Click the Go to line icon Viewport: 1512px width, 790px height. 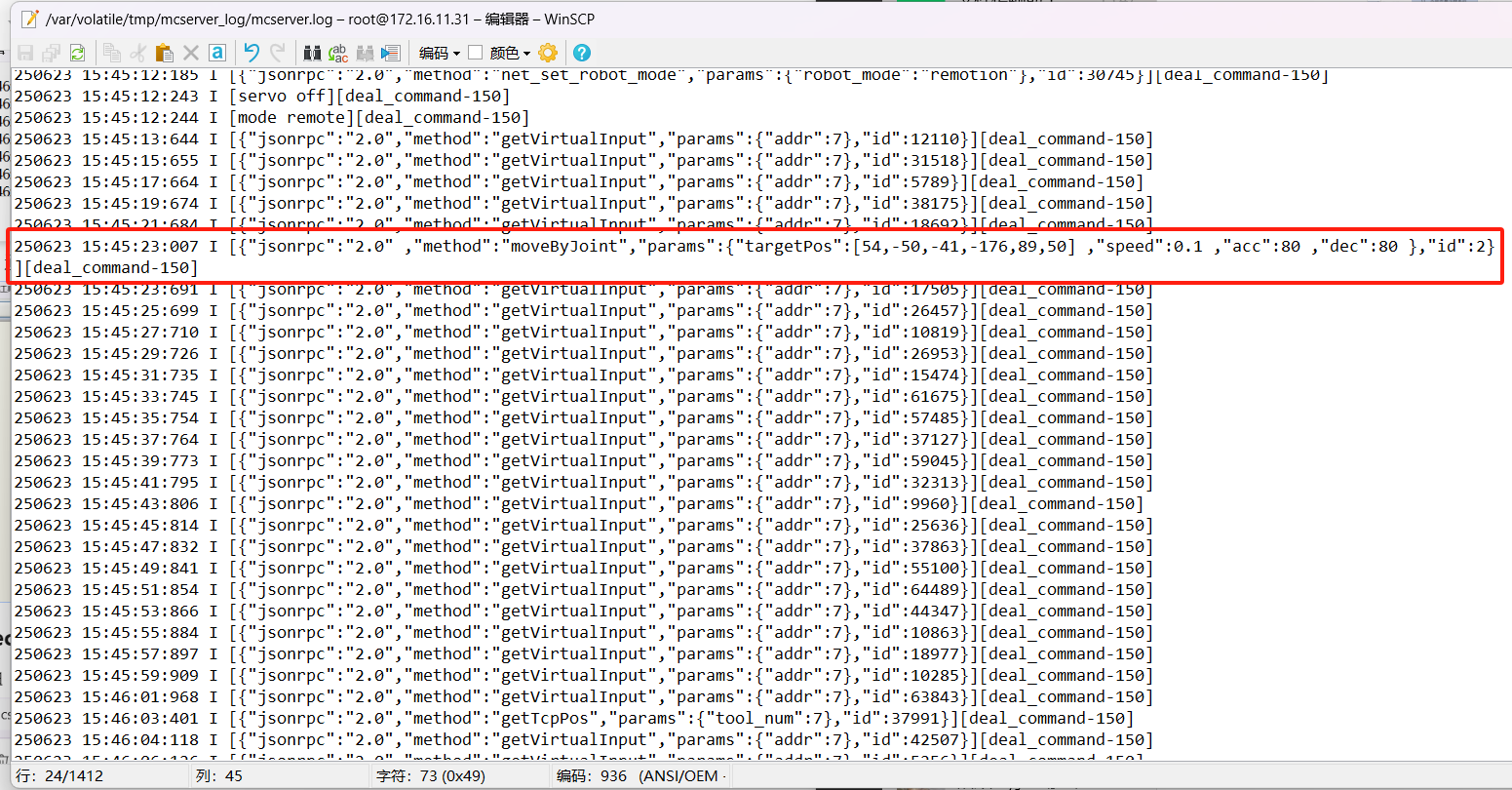point(391,53)
